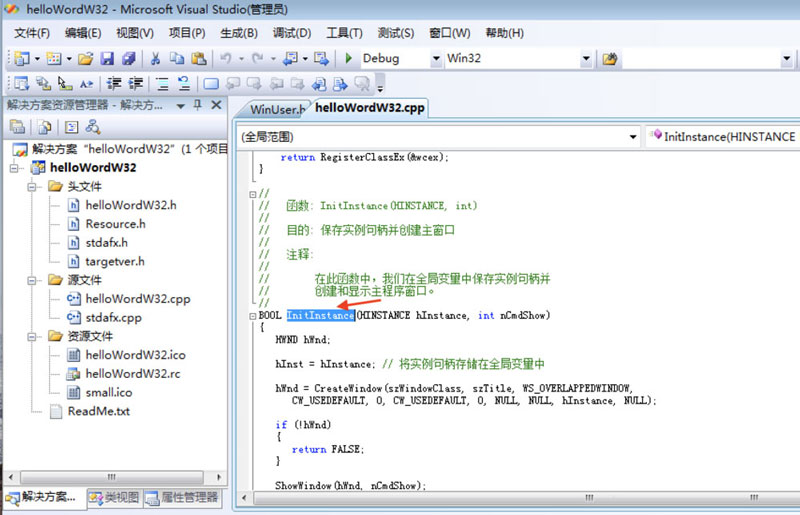Image resolution: width=800 pixels, height=515 pixels.
Task: Click the Save All icon
Action: [x=129, y=58]
